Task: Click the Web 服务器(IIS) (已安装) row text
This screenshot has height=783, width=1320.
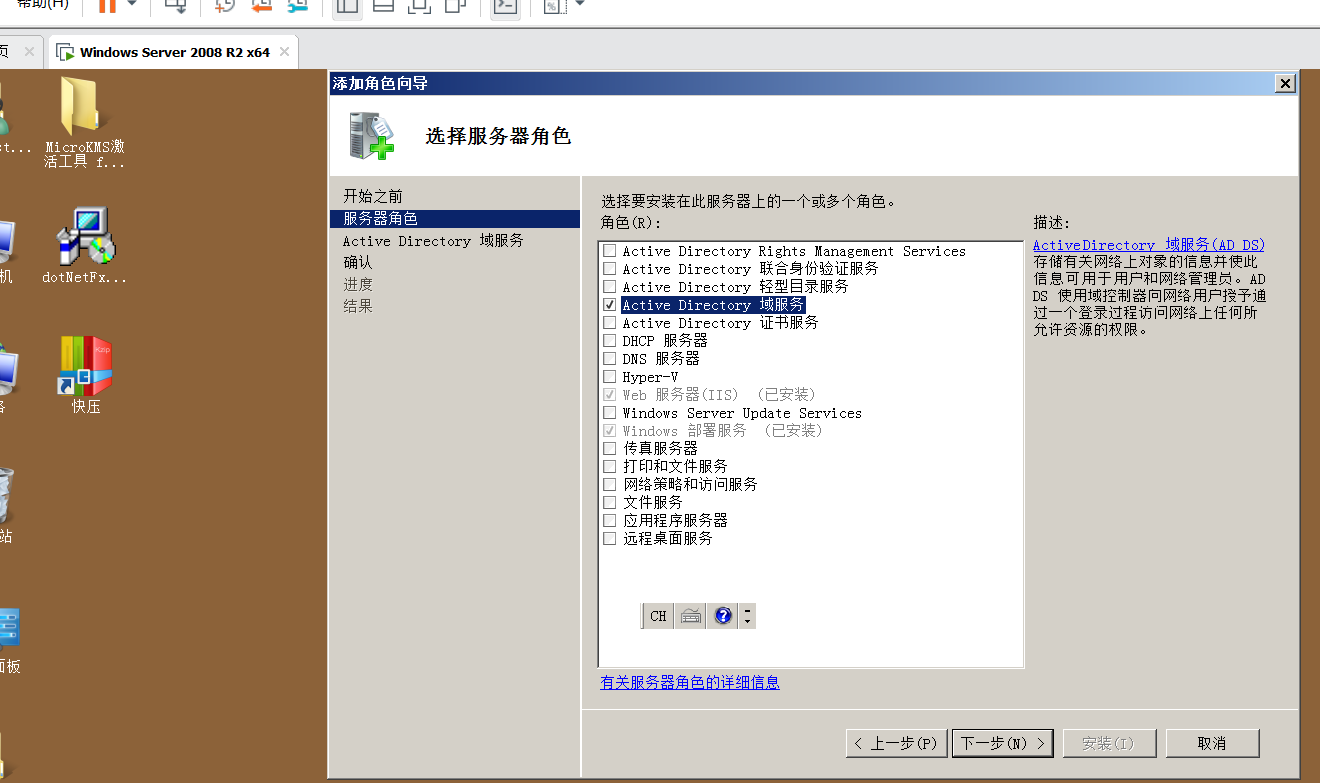Action: coord(720,395)
